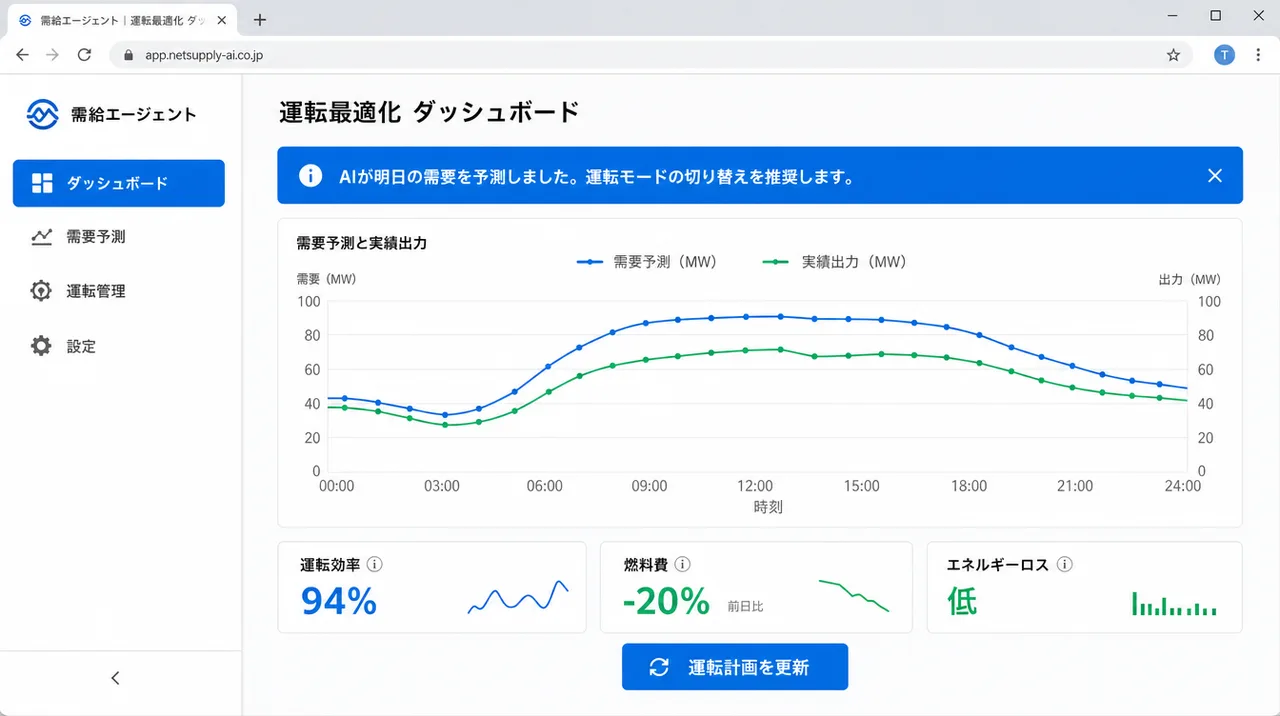Click the 運転最適化 ダッシュボード heading
Screen dimensions: 1280x716
429,112
